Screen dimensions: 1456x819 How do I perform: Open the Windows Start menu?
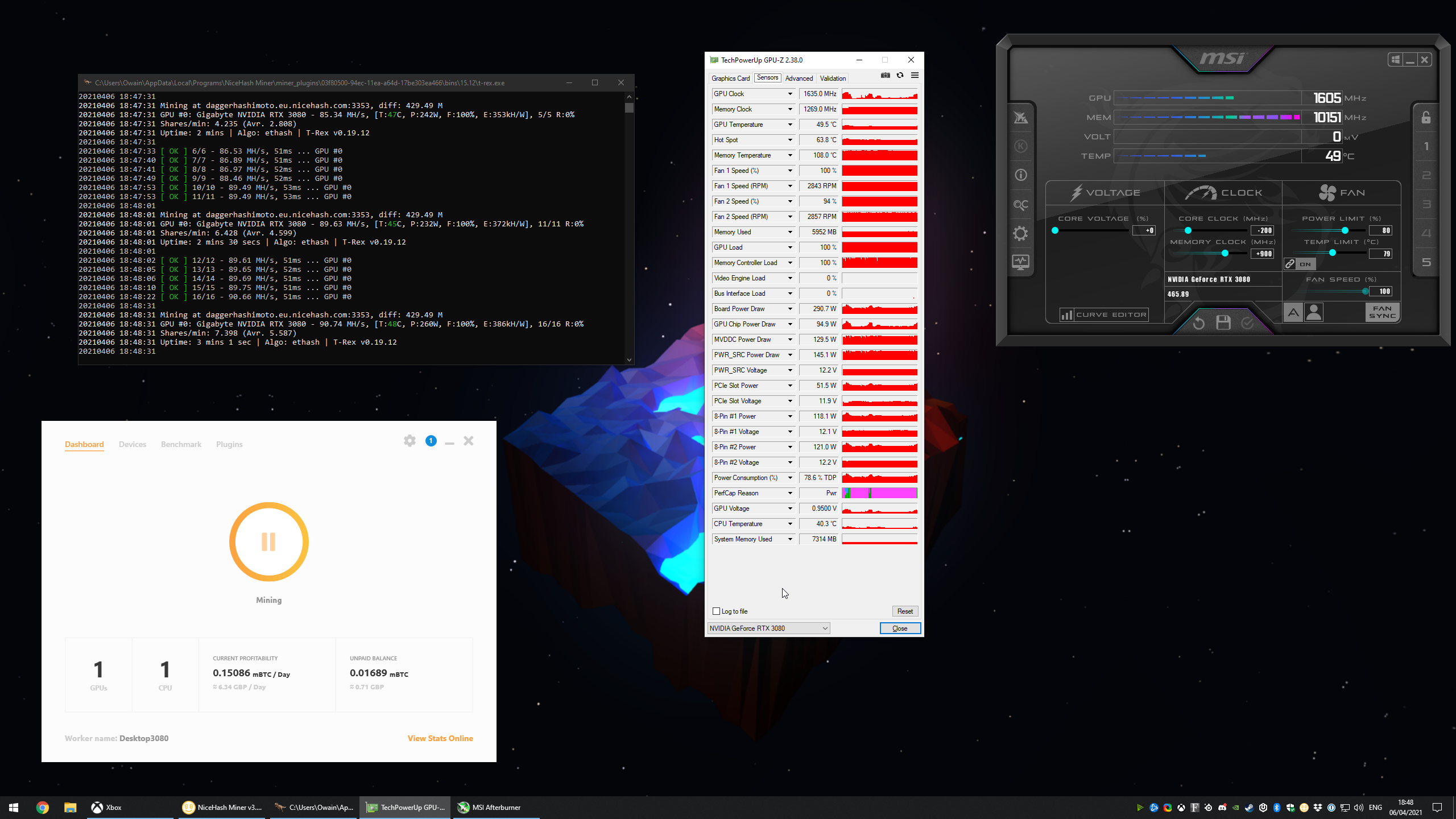[14, 807]
